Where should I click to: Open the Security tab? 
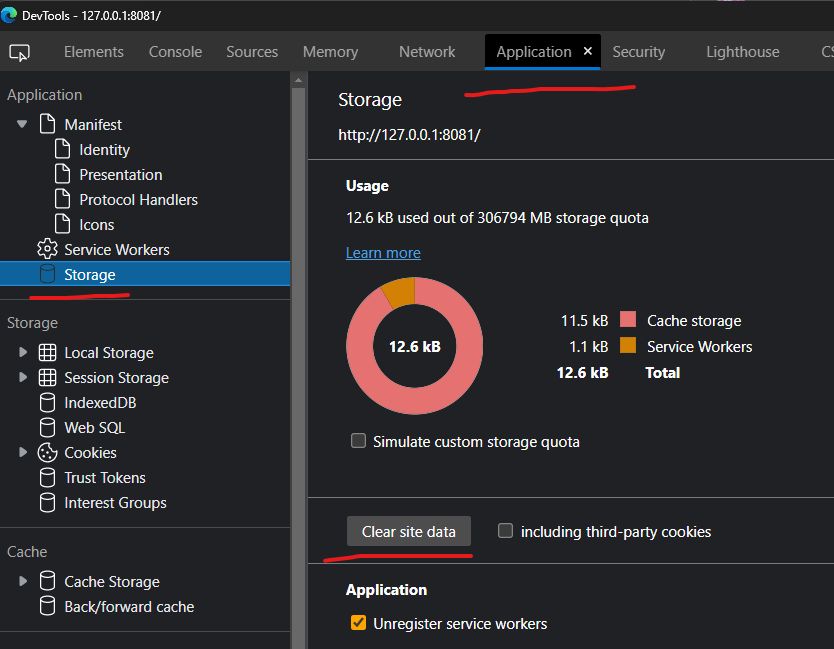click(638, 52)
